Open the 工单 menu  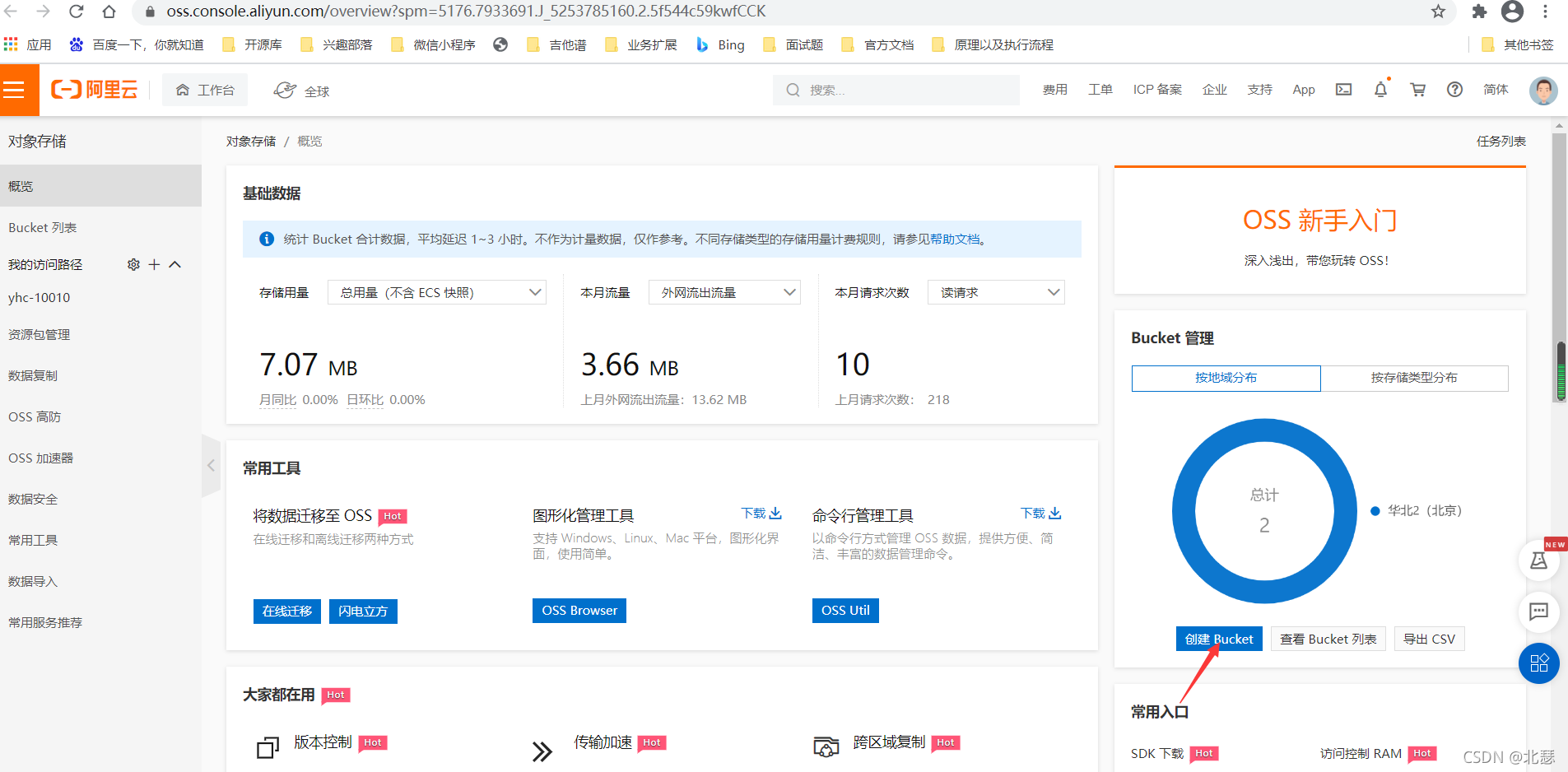[1100, 90]
